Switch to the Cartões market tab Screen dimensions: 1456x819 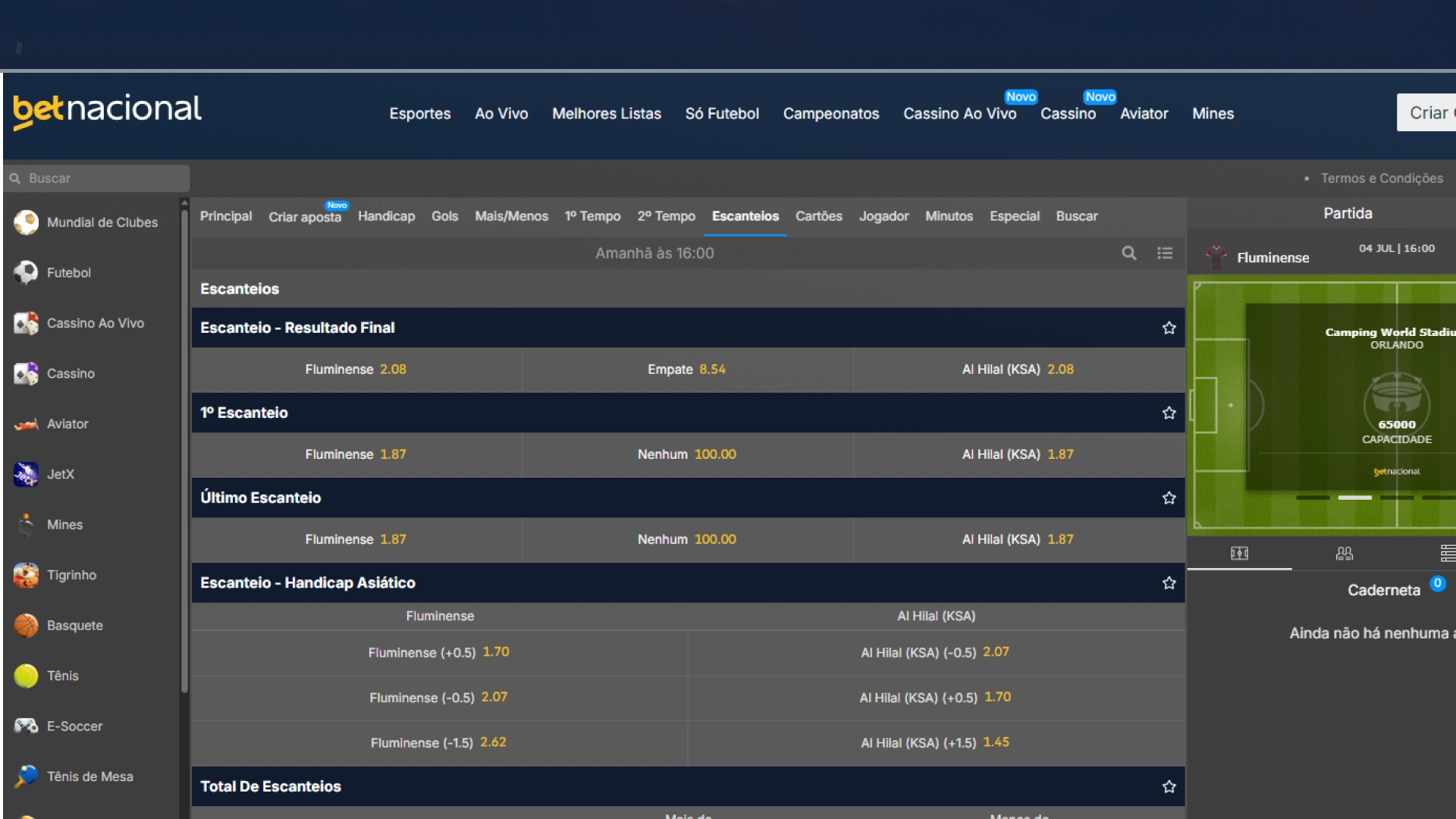coord(818,216)
